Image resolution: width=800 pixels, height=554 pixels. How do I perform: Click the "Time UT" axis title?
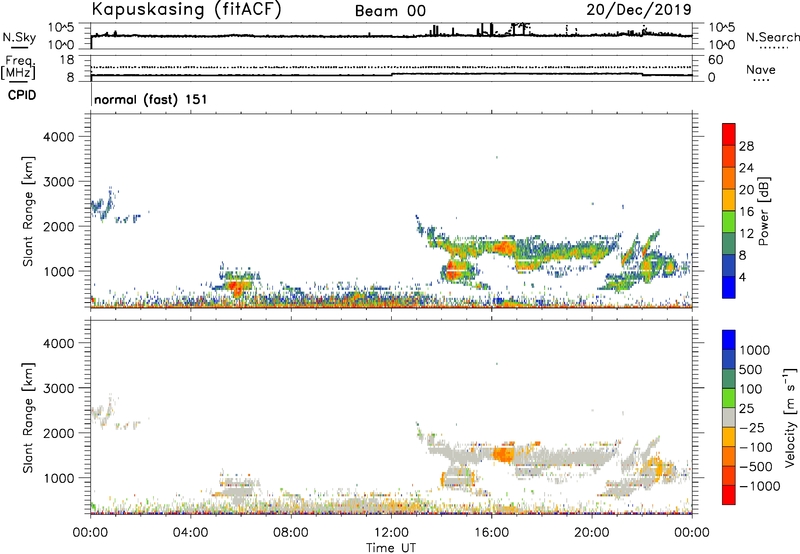pos(391,548)
